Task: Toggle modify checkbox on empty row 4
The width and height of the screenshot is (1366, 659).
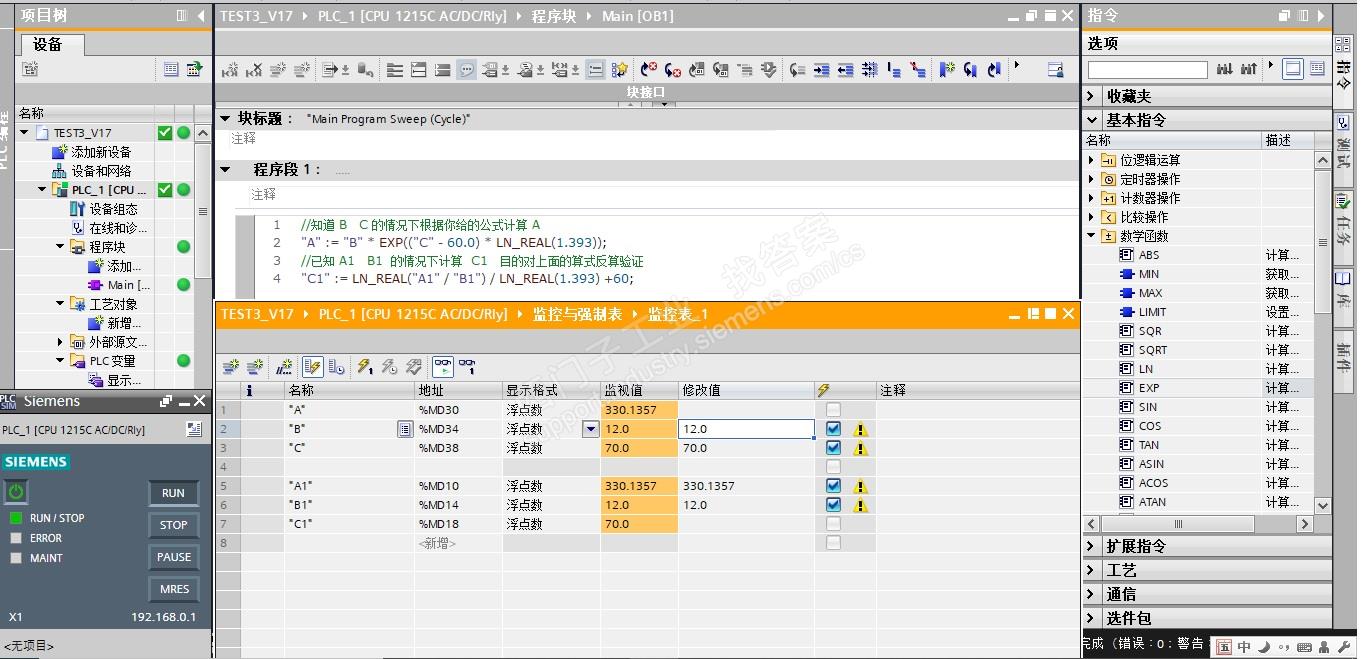Action: pos(833,467)
